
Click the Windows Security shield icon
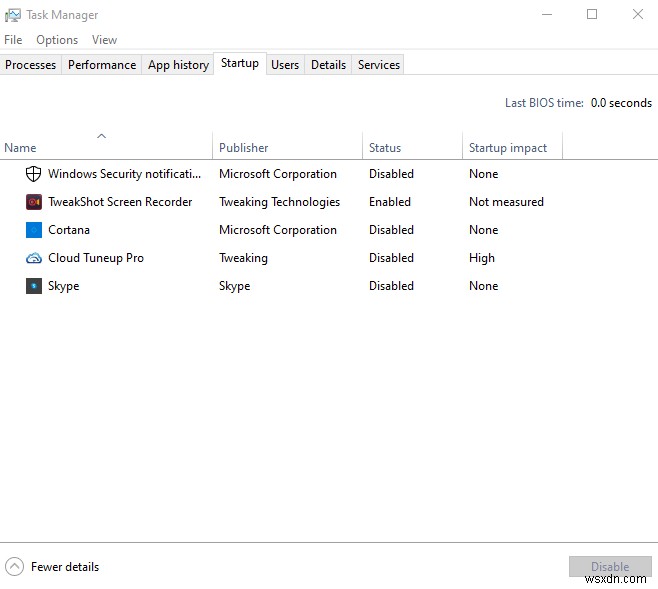coord(34,174)
